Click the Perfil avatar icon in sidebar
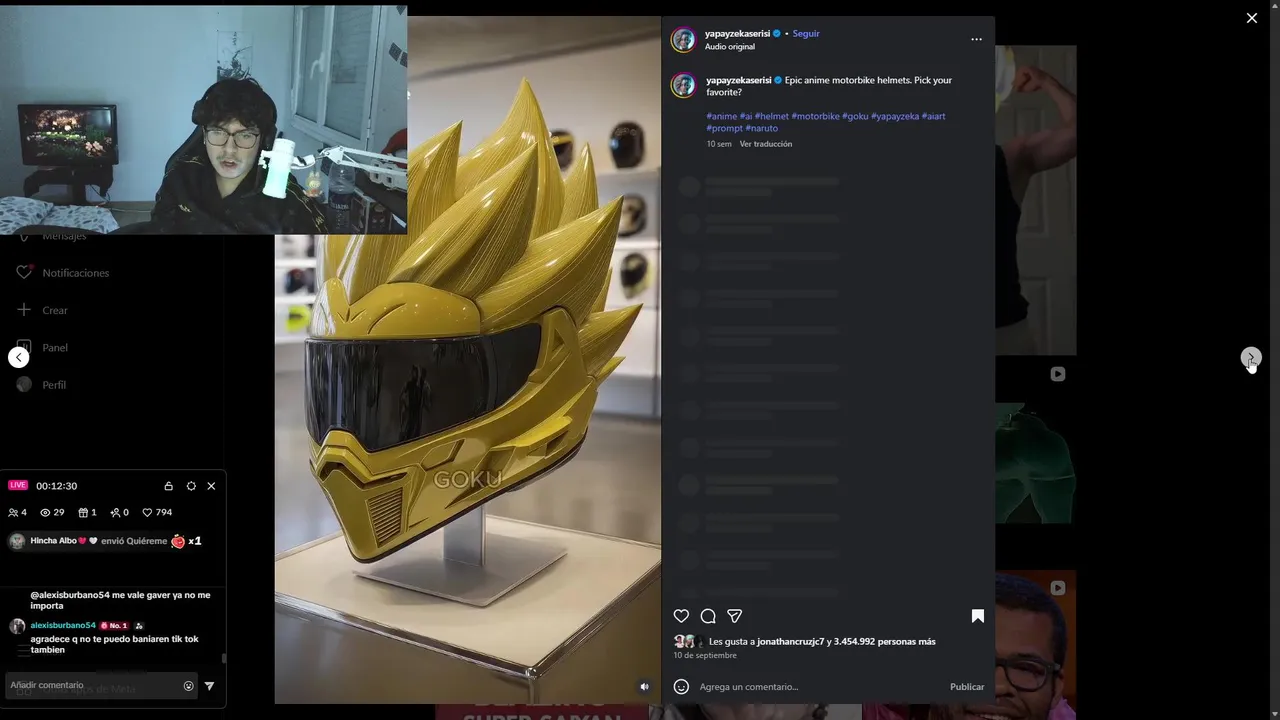The image size is (1280, 720). 24,385
